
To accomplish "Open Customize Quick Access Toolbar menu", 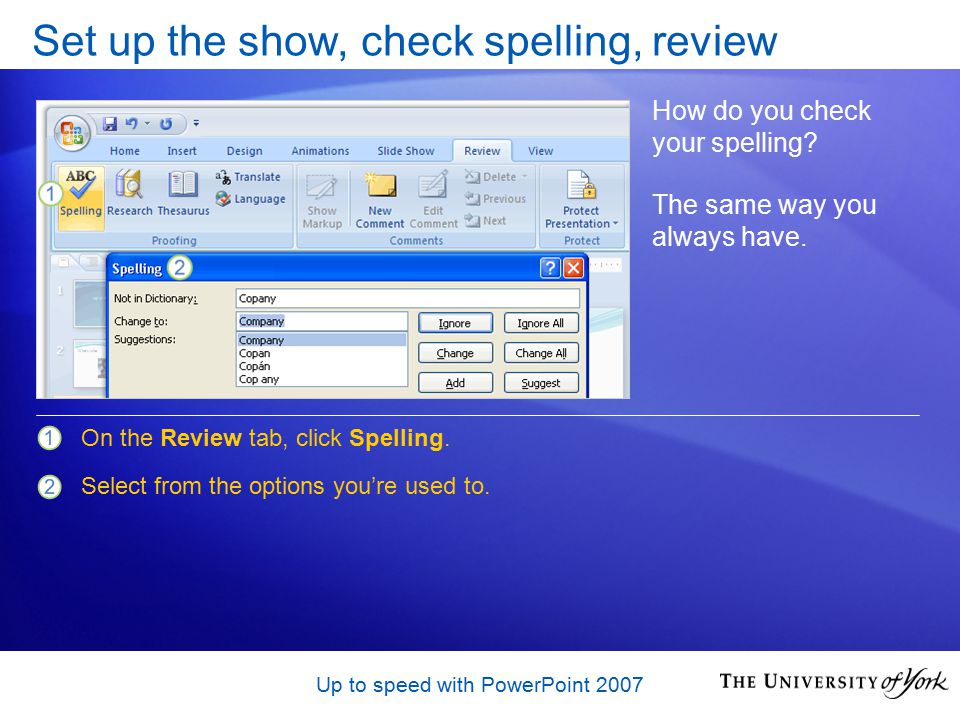I will point(196,123).
